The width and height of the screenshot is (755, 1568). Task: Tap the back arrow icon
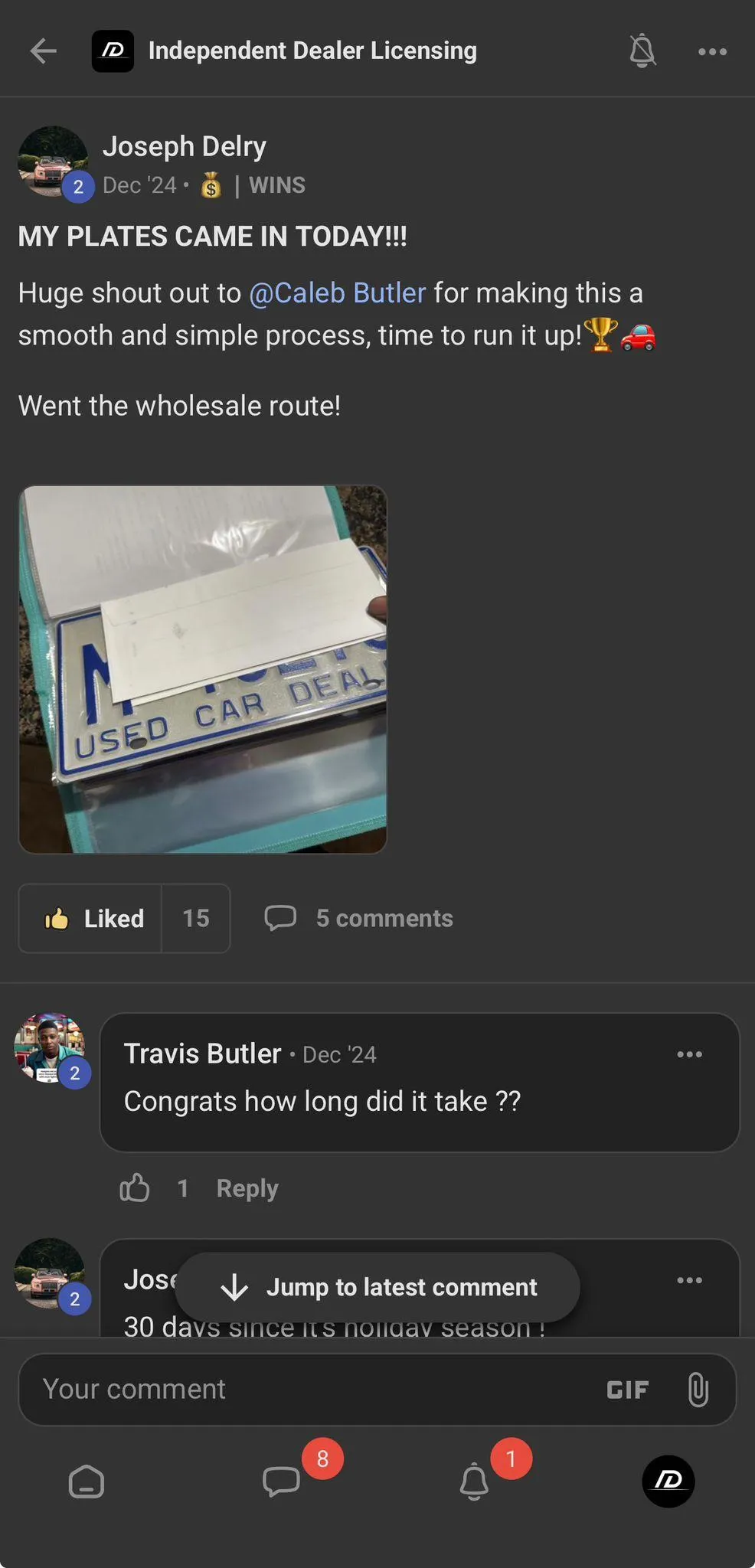pos(44,51)
